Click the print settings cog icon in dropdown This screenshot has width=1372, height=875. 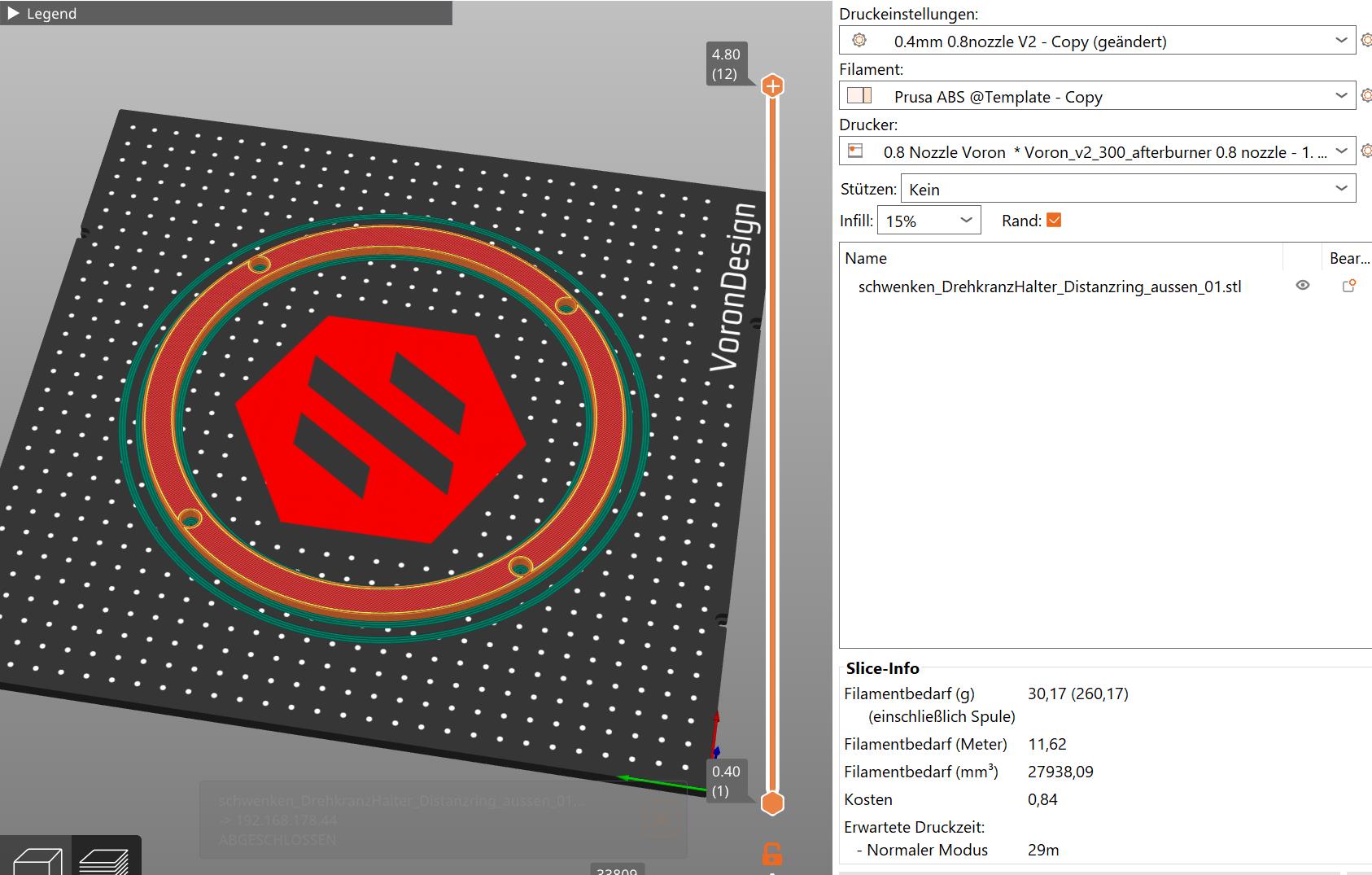click(x=859, y=40)
